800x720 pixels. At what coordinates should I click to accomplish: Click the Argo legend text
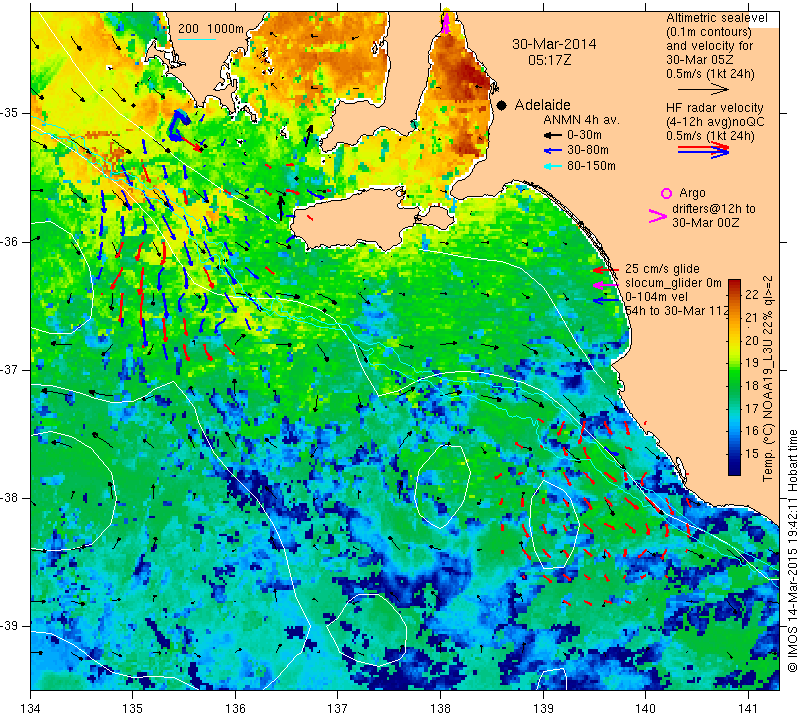(692, 193)
